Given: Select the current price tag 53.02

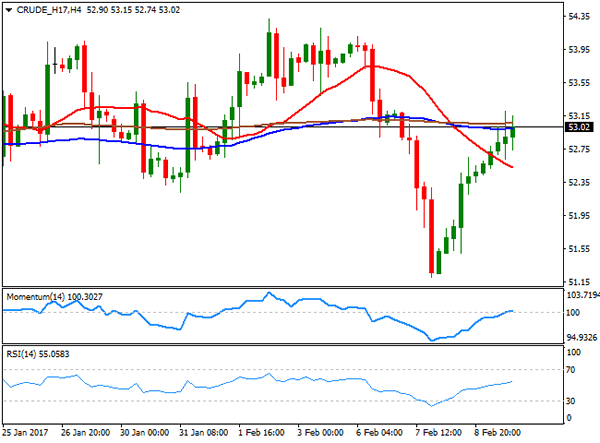Looking at the screenshot, I should click(579, 127).
